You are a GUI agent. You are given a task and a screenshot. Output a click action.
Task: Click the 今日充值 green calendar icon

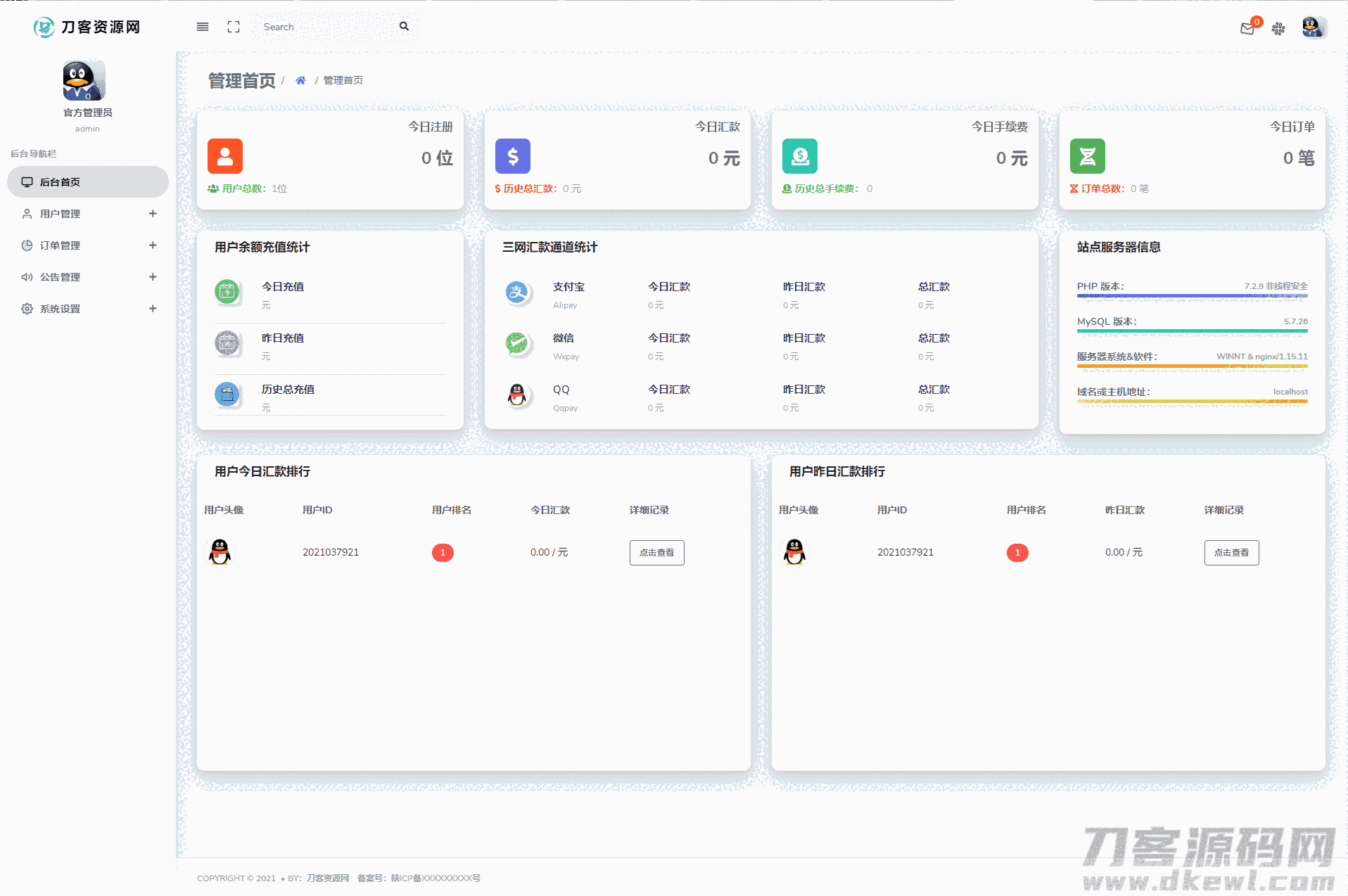227,292
